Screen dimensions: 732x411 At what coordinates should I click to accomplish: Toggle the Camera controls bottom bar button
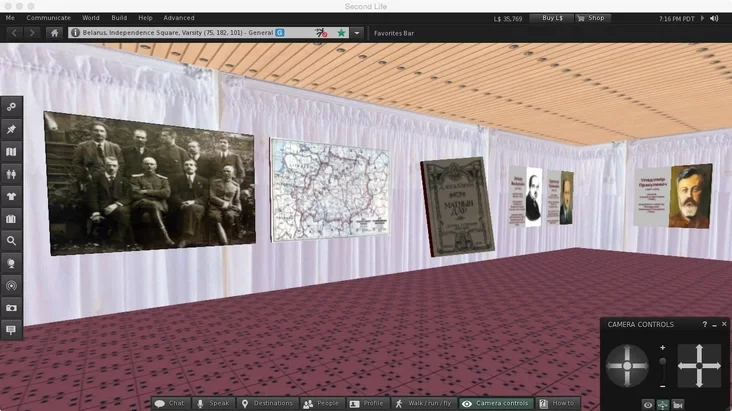[495, 404]
